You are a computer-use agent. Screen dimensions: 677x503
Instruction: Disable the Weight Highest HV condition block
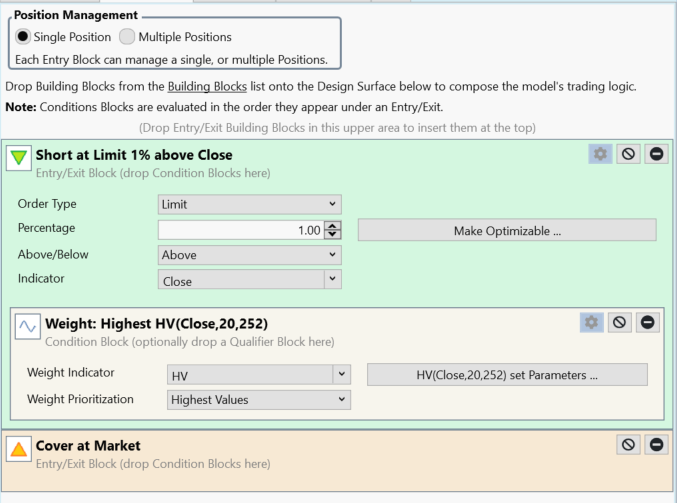(x=619, y=323)
